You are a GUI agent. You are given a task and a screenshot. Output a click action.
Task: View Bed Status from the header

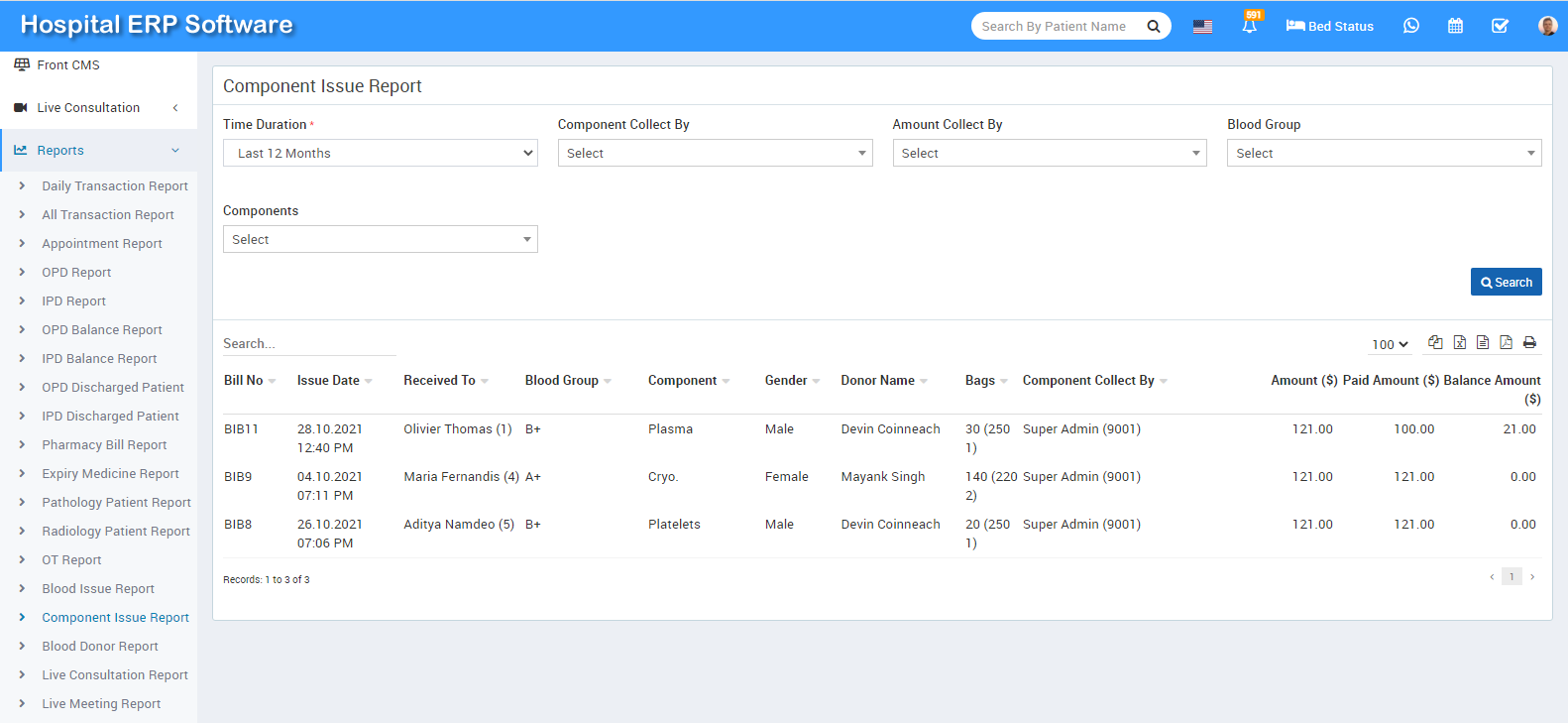pyautogui.click(x=1329, y=26)
